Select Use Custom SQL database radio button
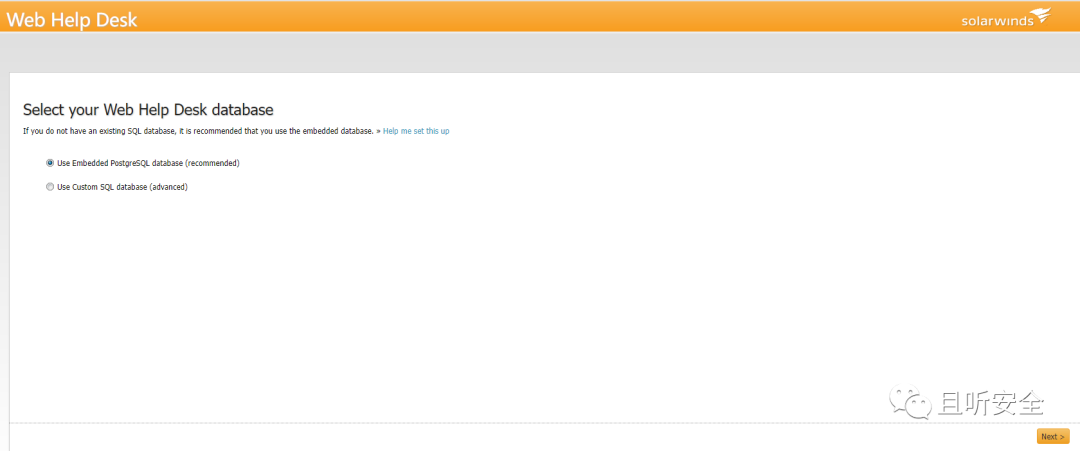This screenshot has height=451, width=1080. tap(50, 187)
